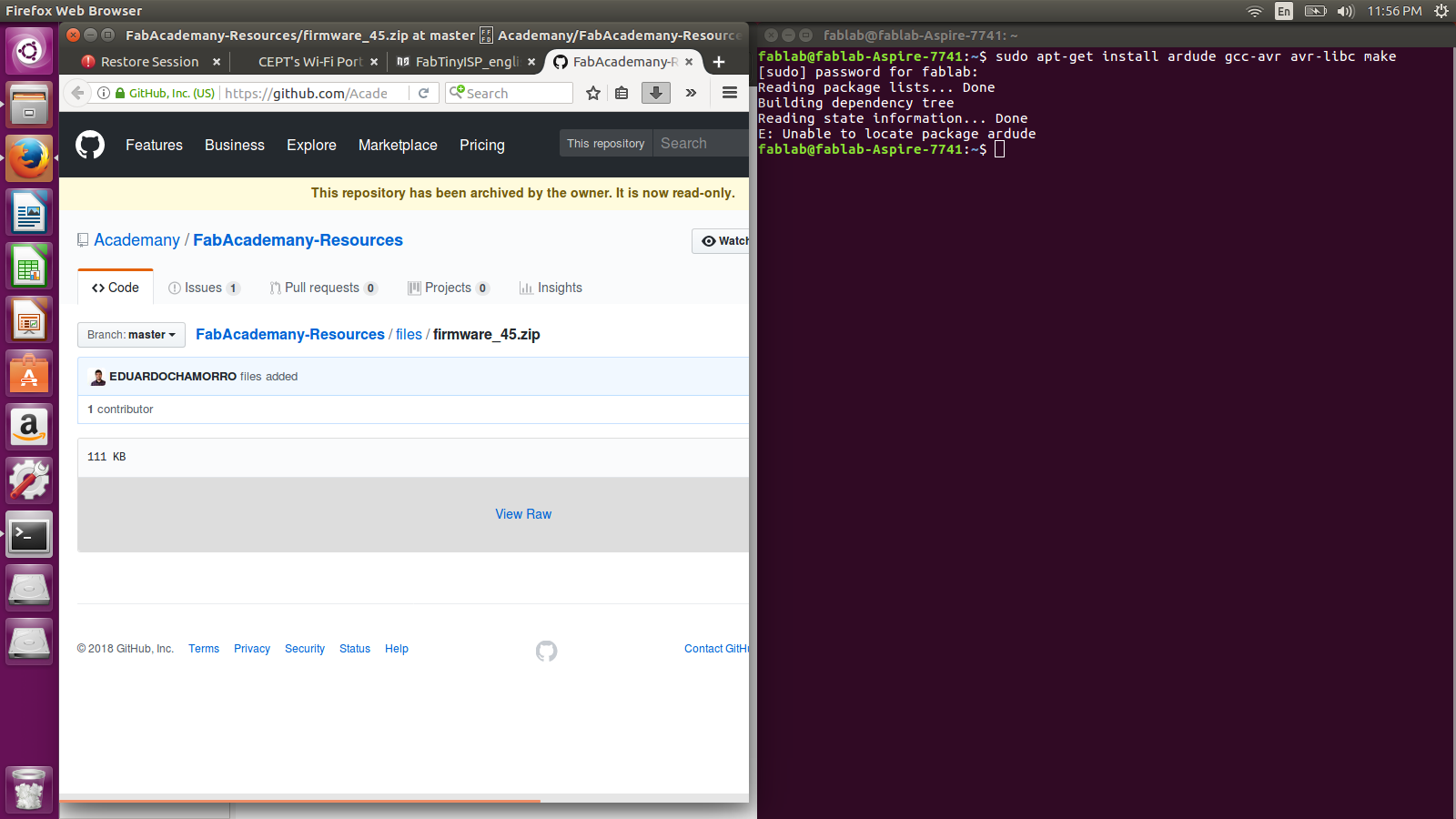Click the GitHub mark in the footer

coord(546,651)
